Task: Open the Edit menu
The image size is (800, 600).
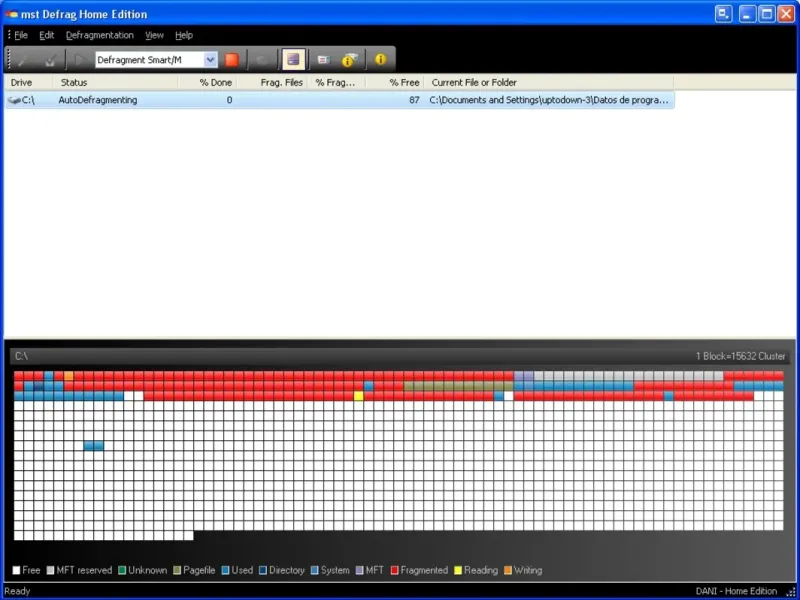Action: [x=46, y=35]
